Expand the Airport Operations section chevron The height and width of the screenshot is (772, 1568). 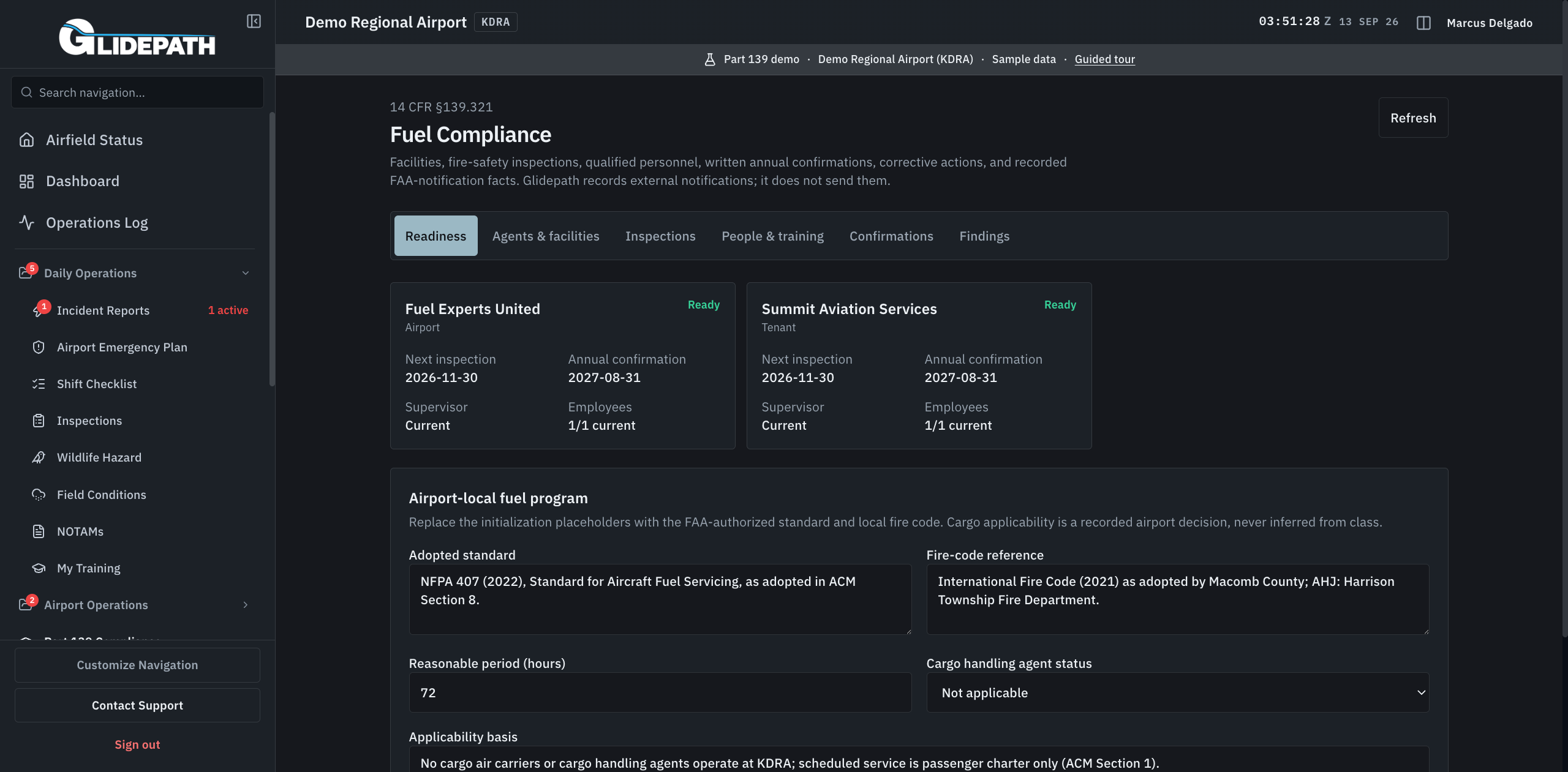pos(246,605)
